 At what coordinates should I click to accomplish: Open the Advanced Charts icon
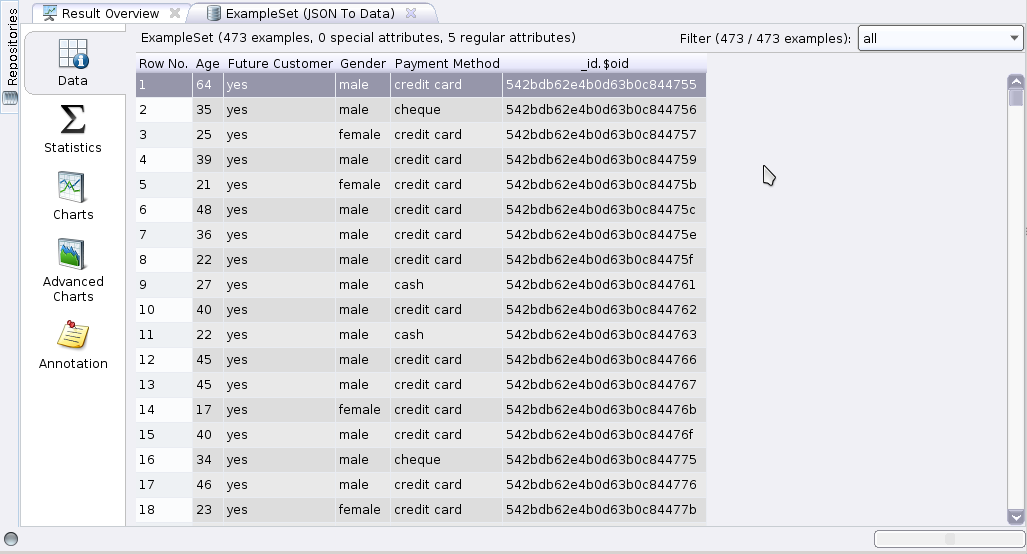[x=73, y=254]
